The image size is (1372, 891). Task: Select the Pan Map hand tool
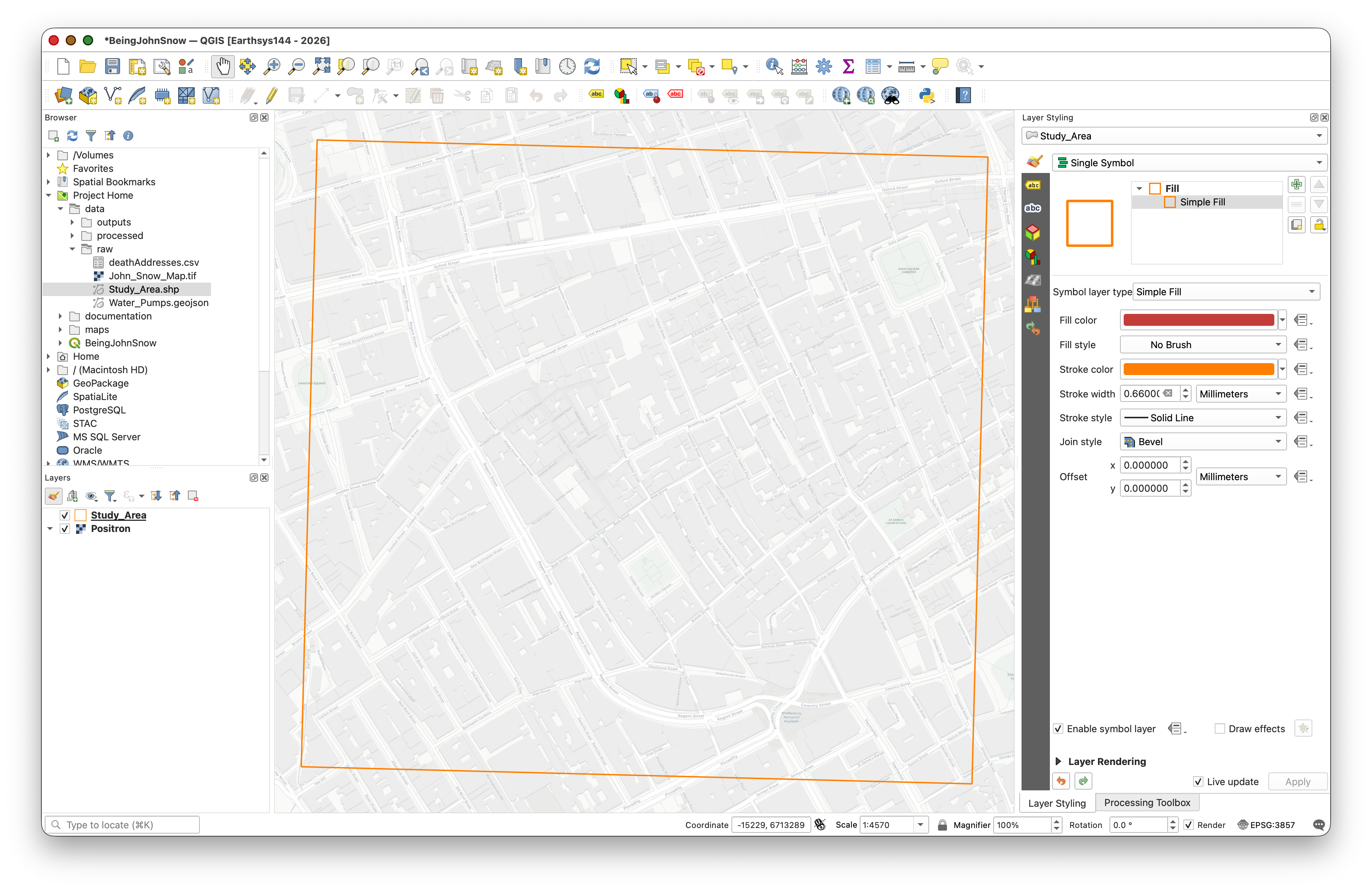pos(223,67)
